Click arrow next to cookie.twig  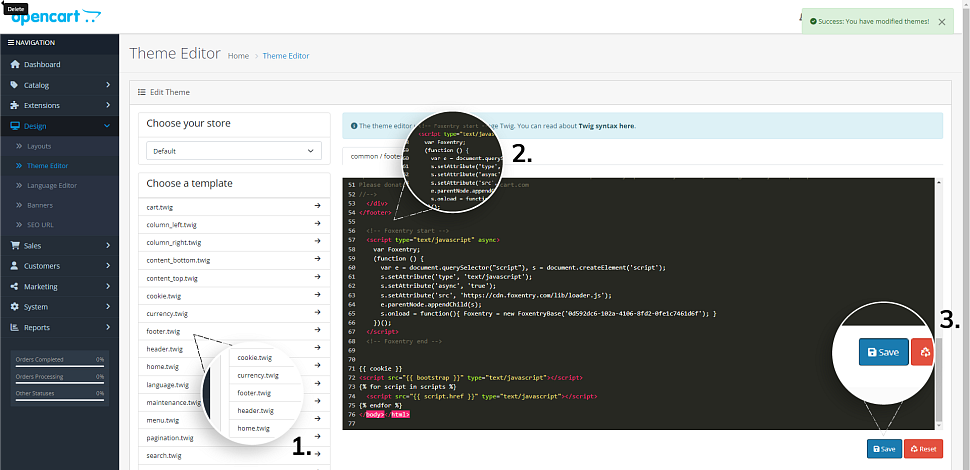[317, 295]
